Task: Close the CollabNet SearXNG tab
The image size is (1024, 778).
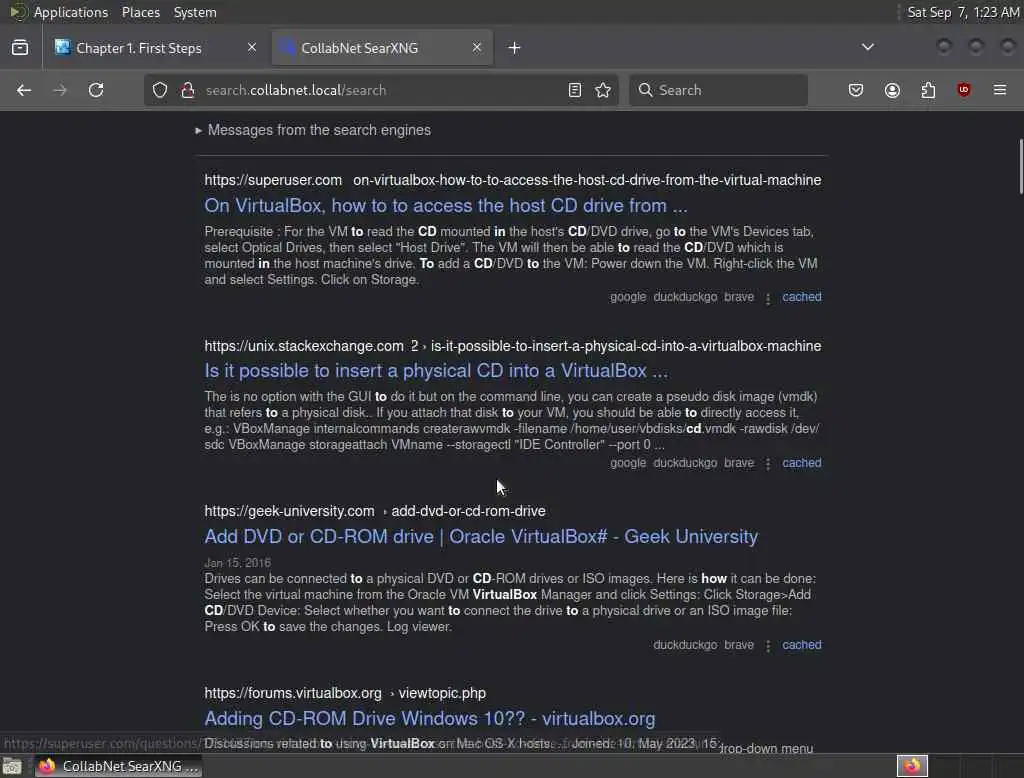Action: [477, 47]
